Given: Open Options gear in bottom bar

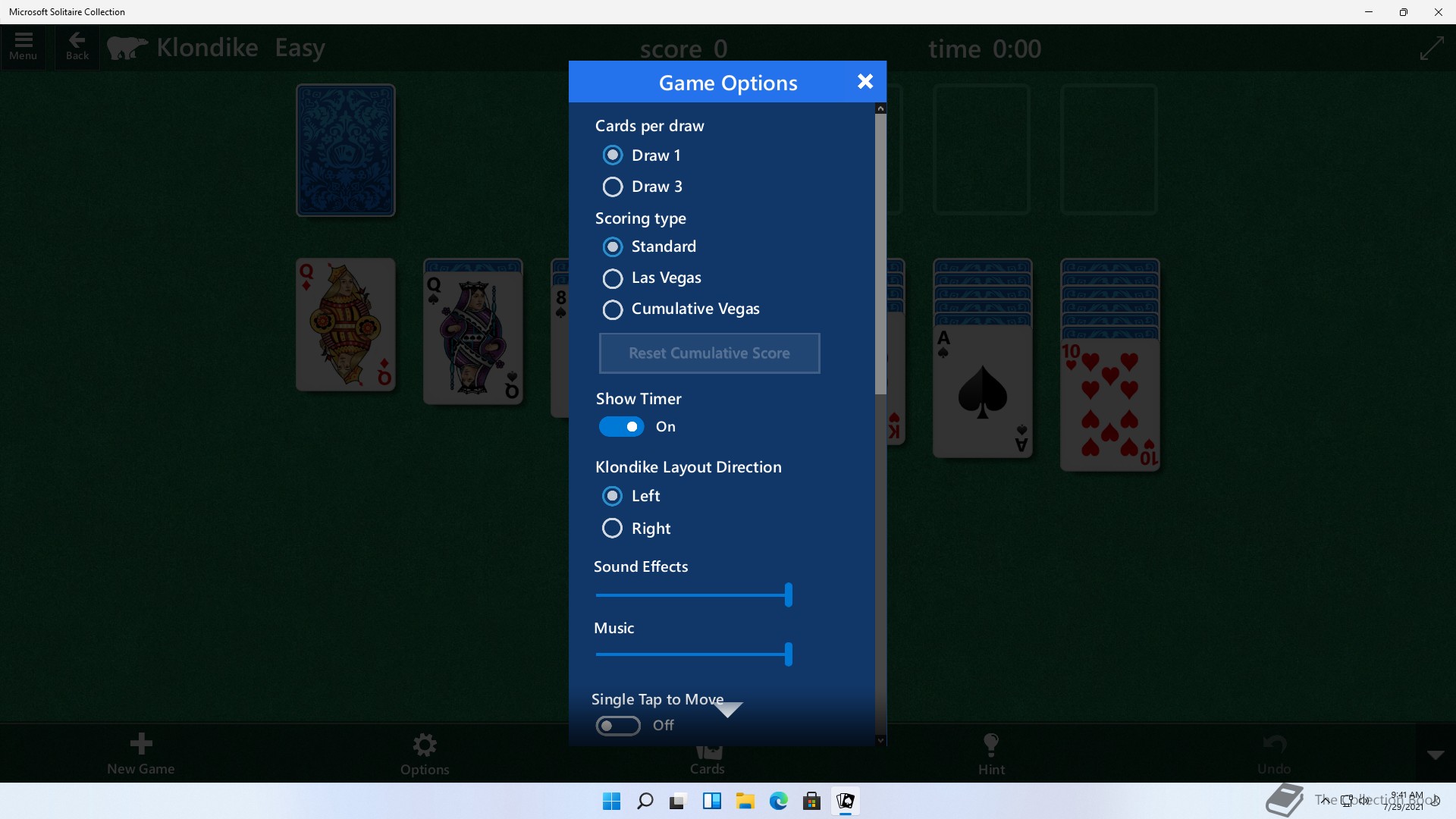Looking at the screenshot, I should (425, 754).
